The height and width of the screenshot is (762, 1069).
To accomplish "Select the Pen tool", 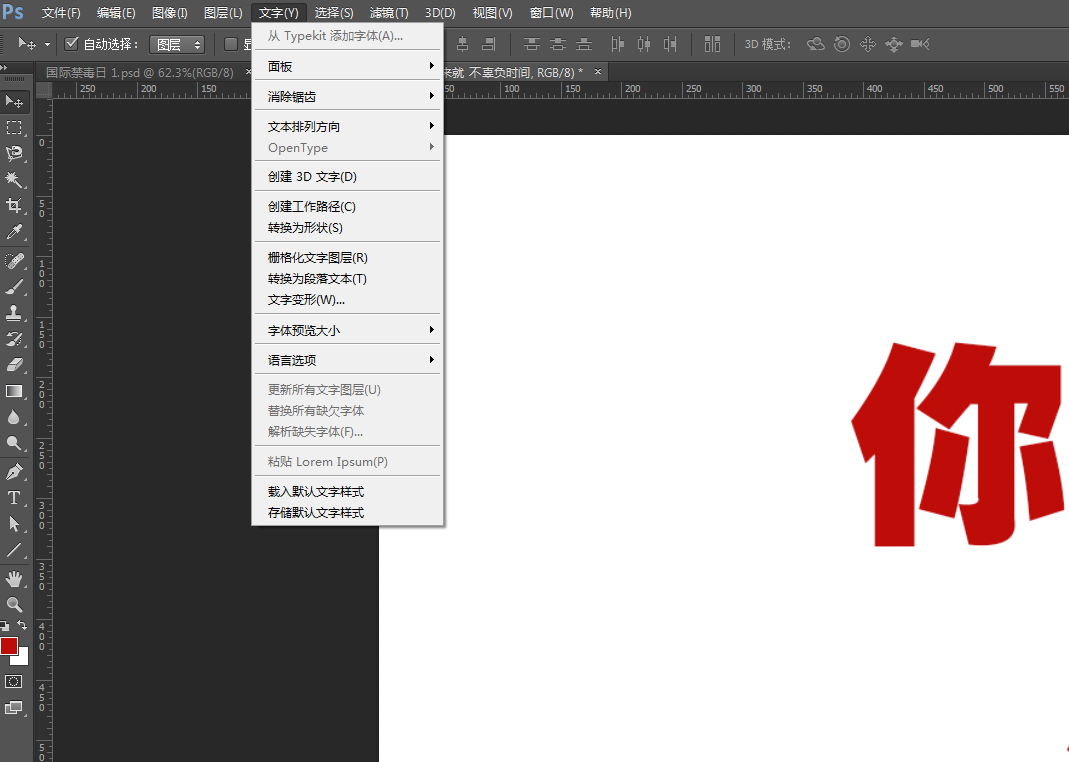I will pos(14,472).
